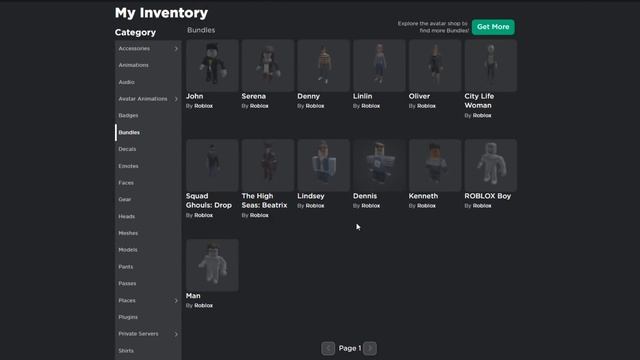Click the Get More button
Image resolution: width=640 pixels, height=360 pixels.
point(493,27)
